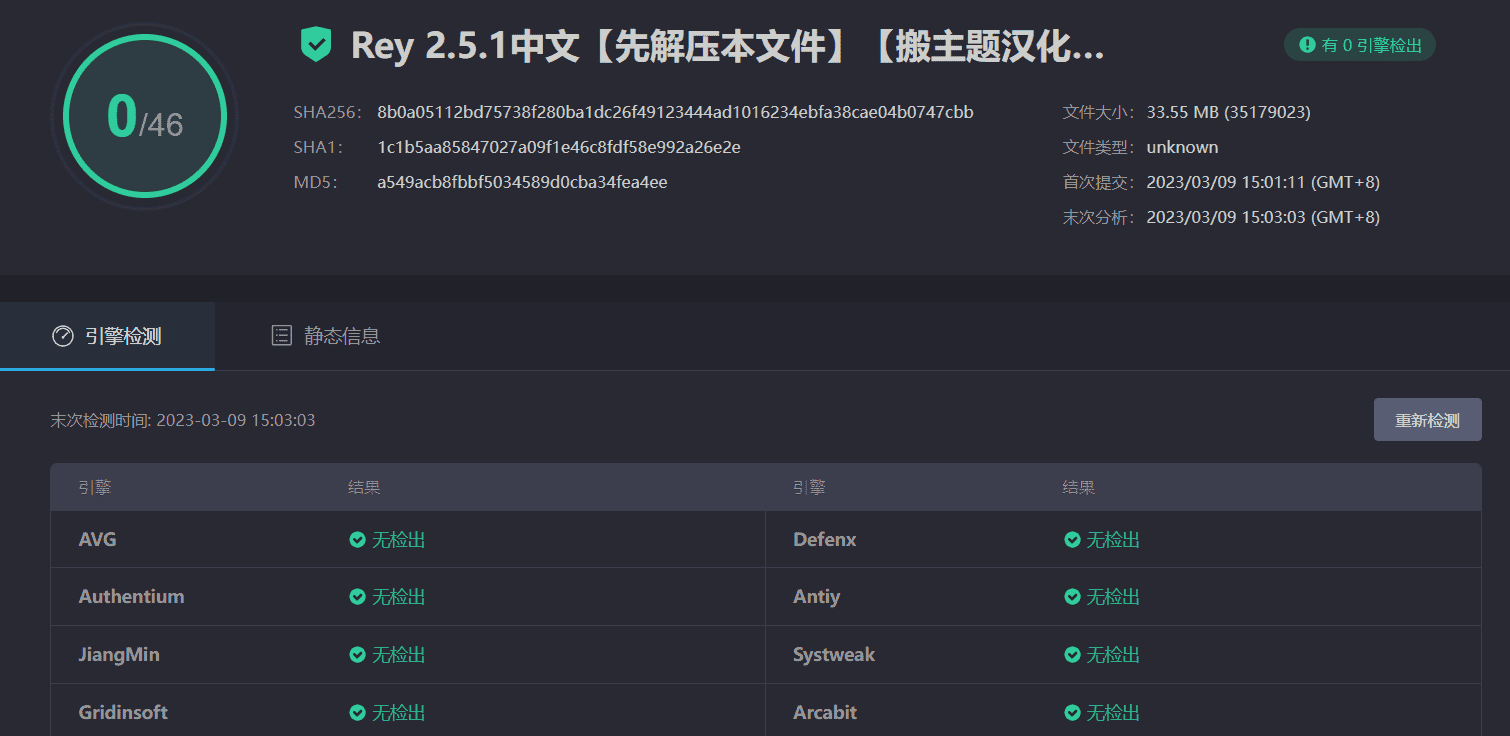Viewport: 1510px width, 736px height.
Task: Open the 引擎检测 tab
Action: tap(107, 336)
